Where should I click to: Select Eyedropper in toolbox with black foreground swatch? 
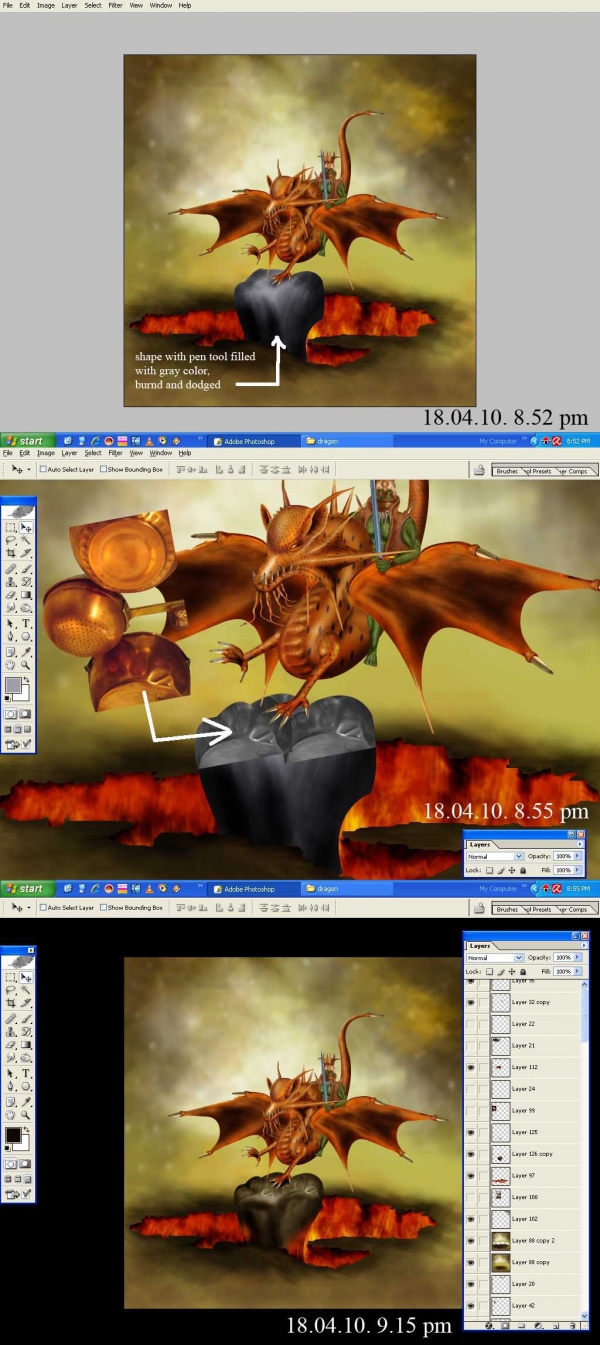click(26, 1102)
